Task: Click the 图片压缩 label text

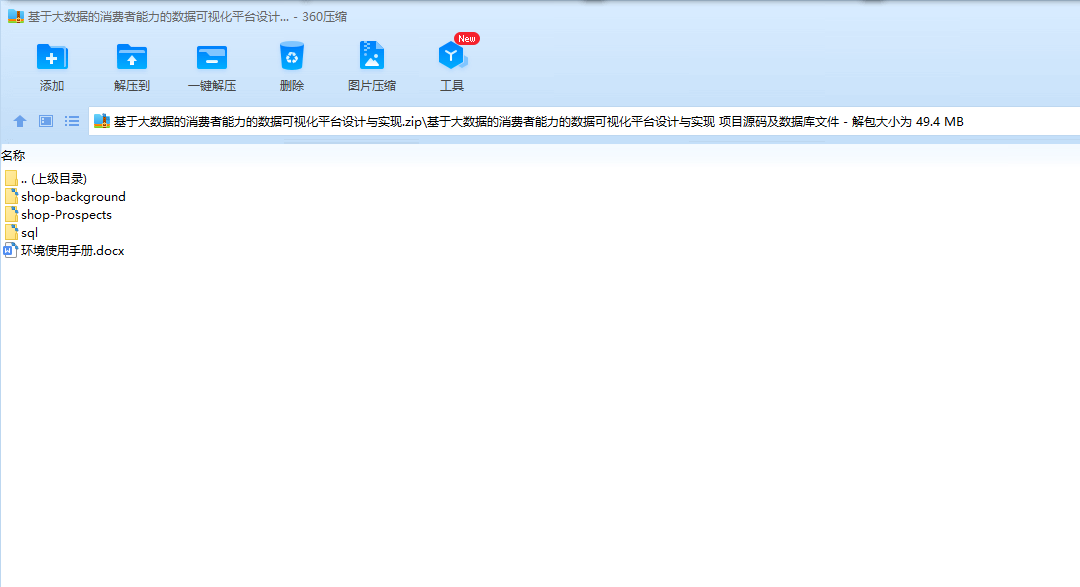Action: click(372, 85)
